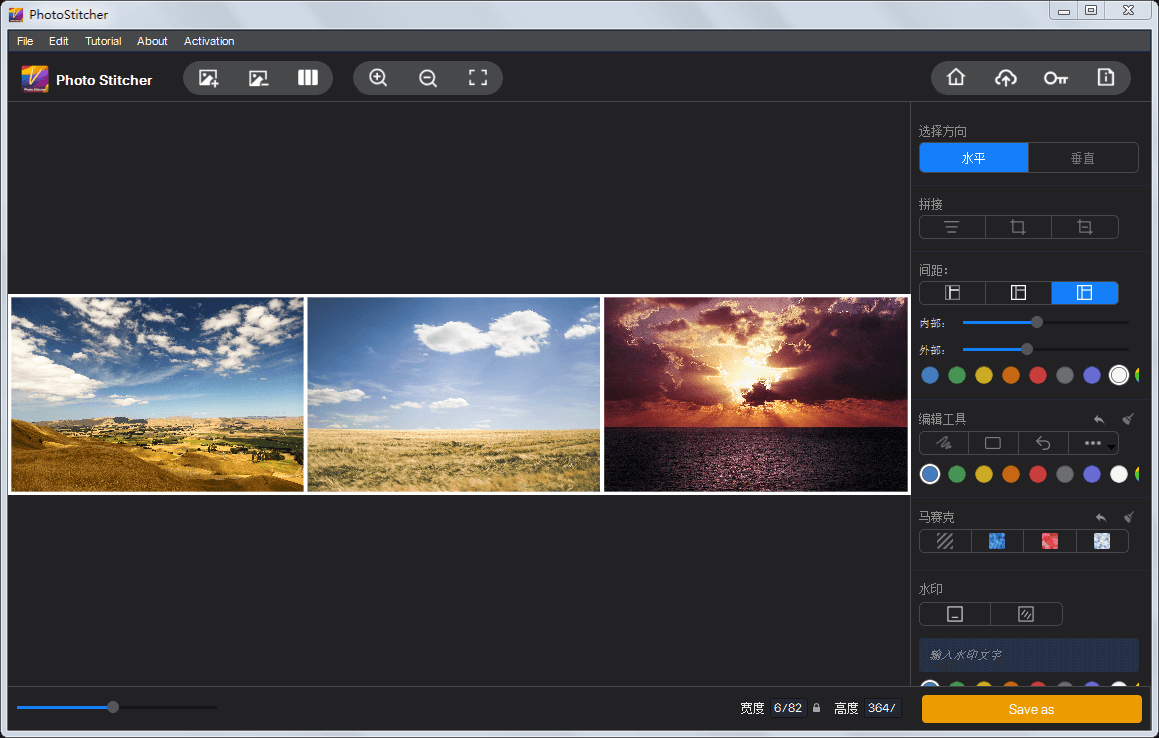Choose the middle spacing layout under 间距
Screen dimensions: 1159x738
coord(1018,293)
